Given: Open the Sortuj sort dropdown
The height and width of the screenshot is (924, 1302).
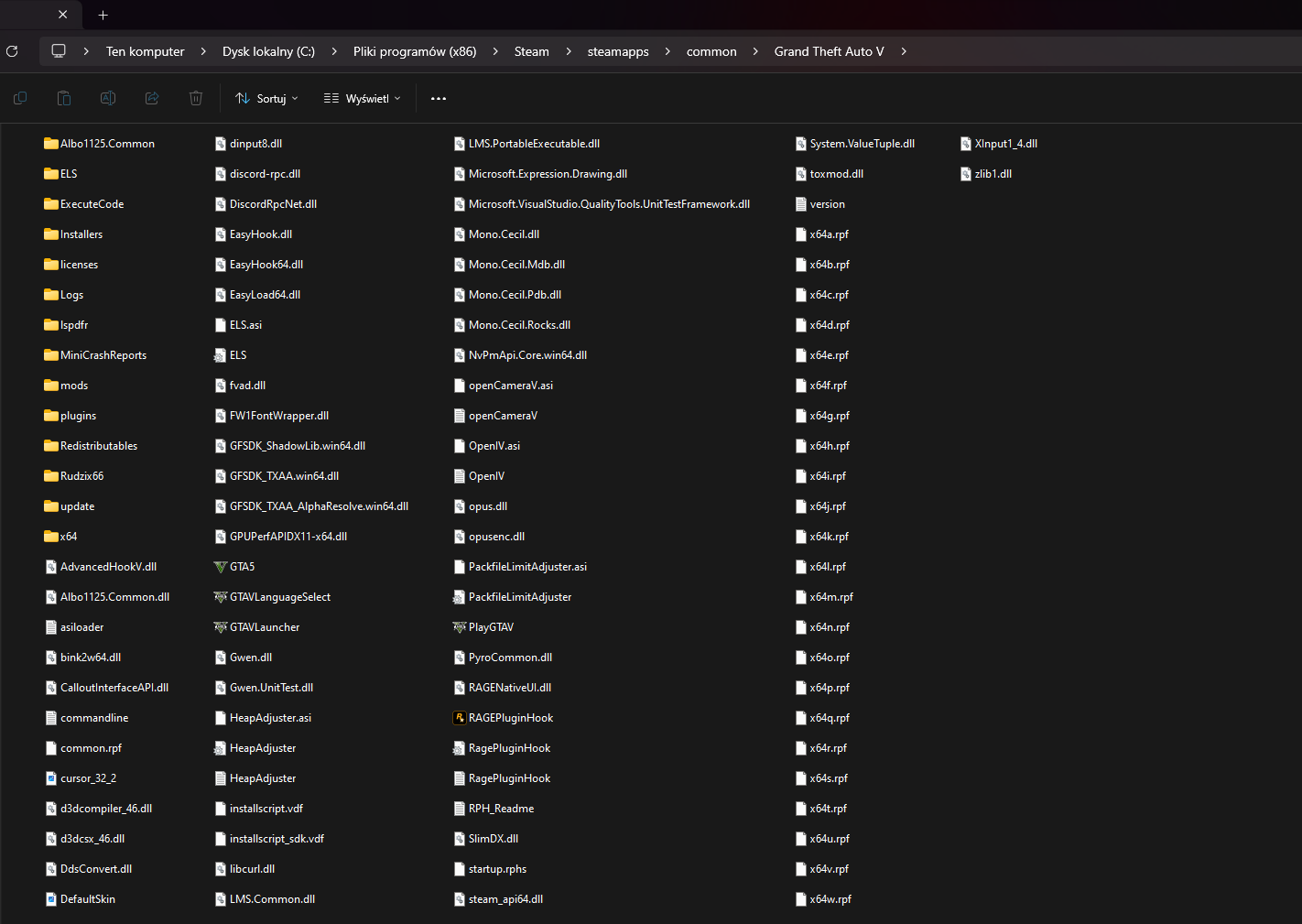Looking at the screenshot, I should click(x=267, y=98).
